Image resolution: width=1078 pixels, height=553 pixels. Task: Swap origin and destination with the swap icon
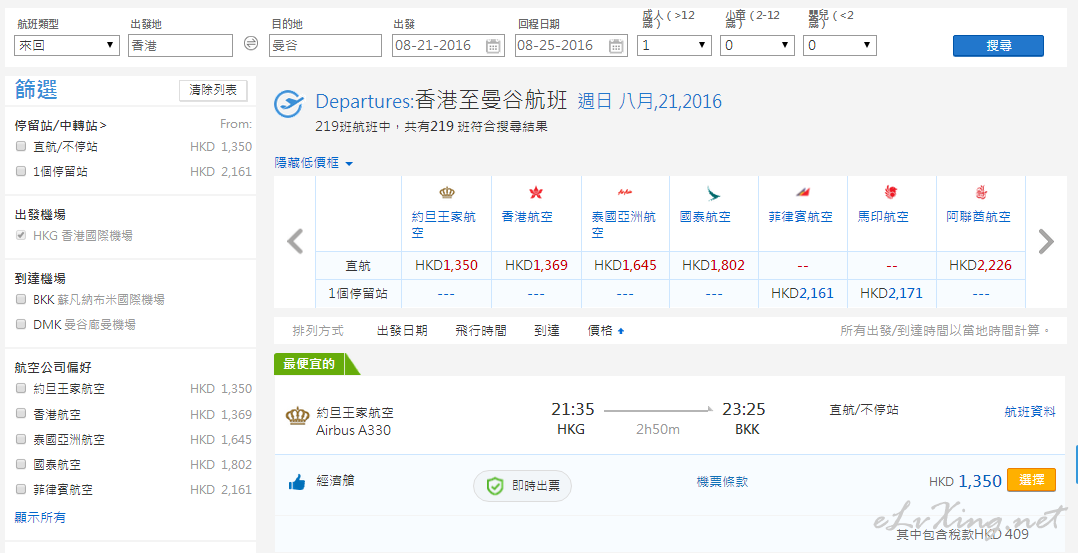[x=251, y=44]
